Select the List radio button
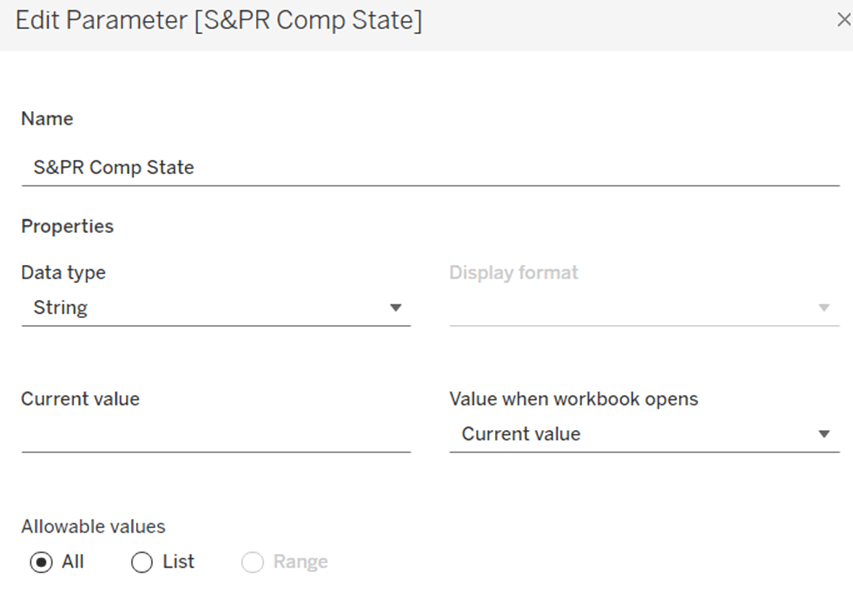 (x=141, y=562)
